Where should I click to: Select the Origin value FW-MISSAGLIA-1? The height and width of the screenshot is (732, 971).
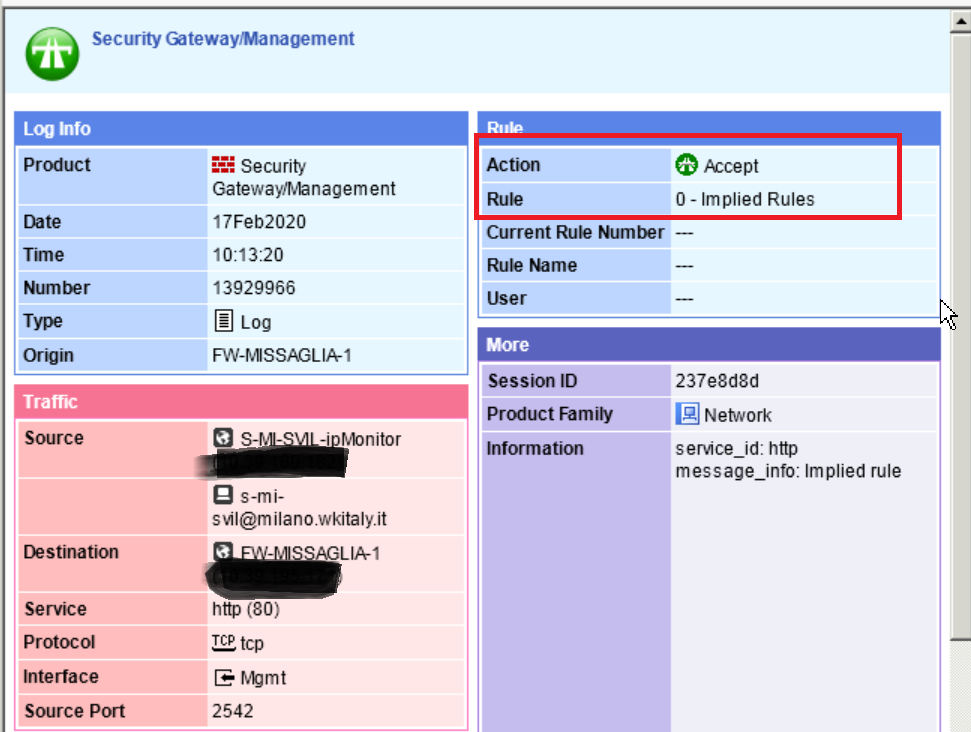click(x=282, y=355)
